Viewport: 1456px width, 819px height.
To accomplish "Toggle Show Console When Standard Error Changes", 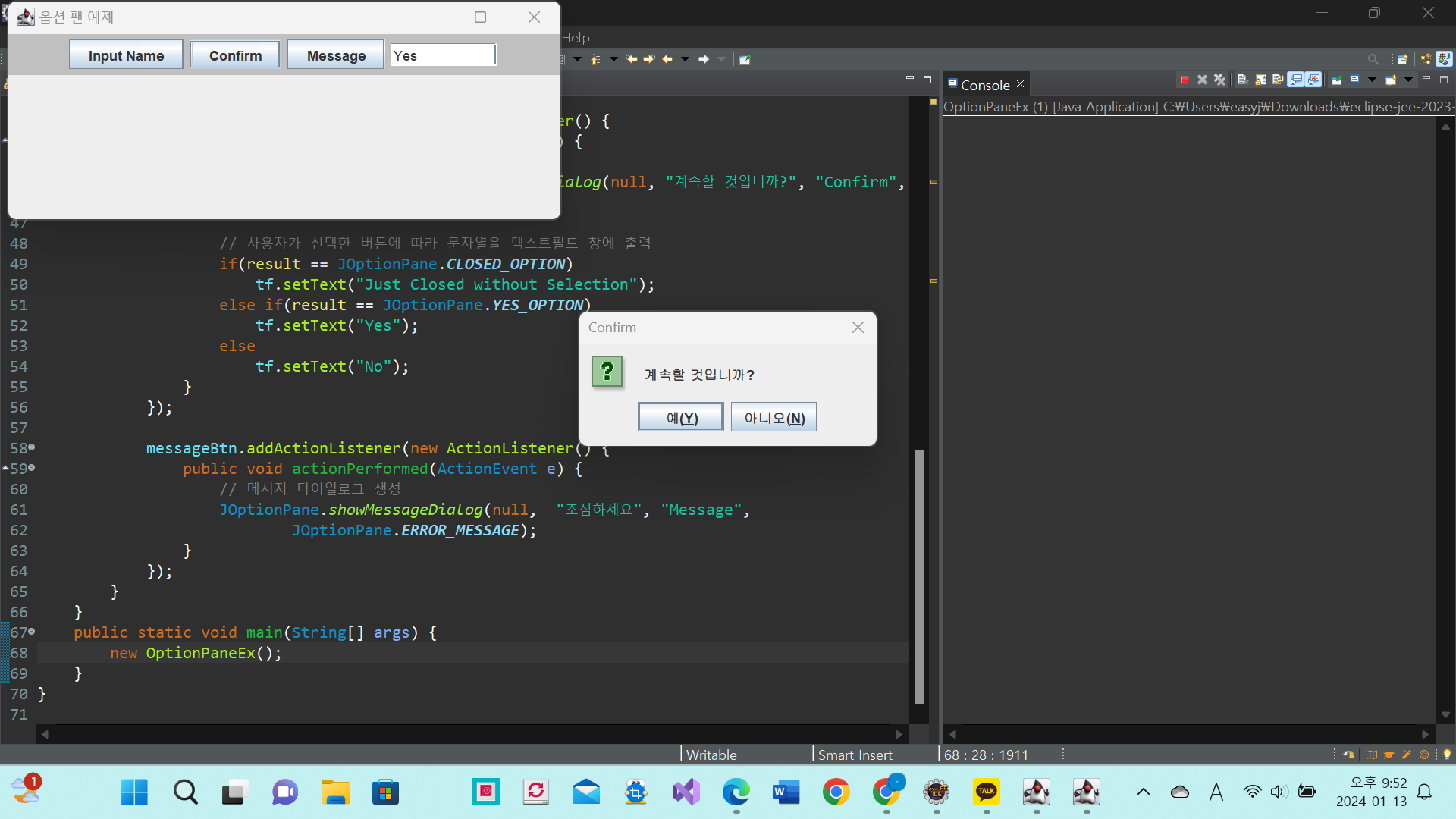I will (1314, 80).
